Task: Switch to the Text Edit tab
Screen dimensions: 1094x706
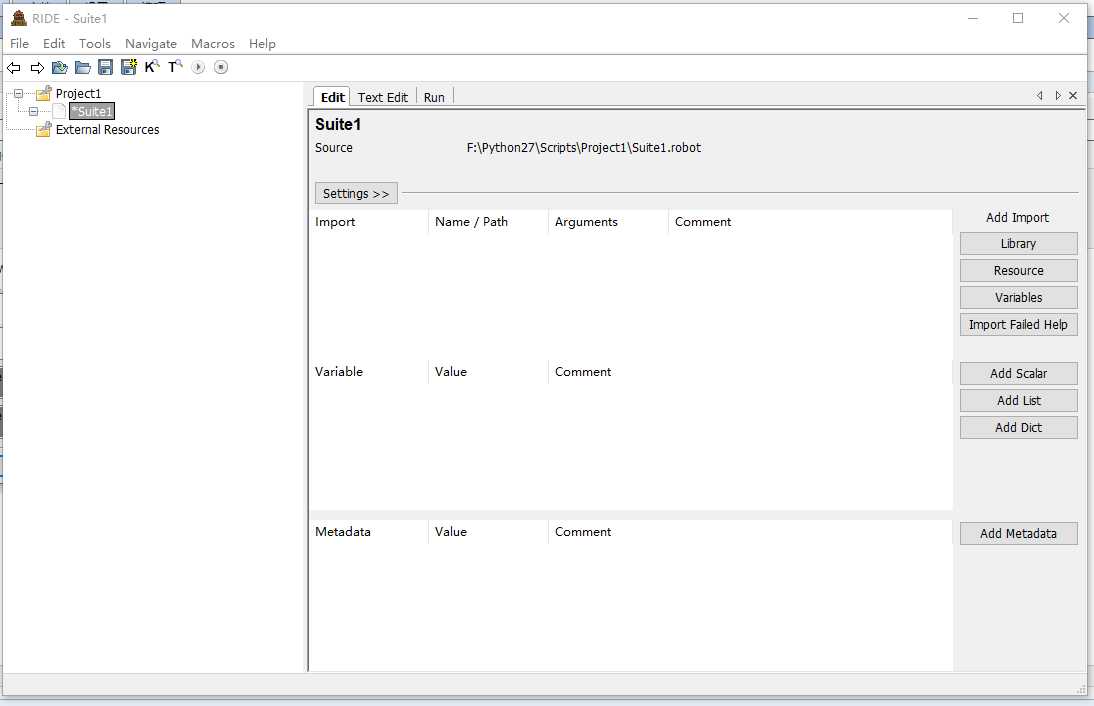Action: 382,97
